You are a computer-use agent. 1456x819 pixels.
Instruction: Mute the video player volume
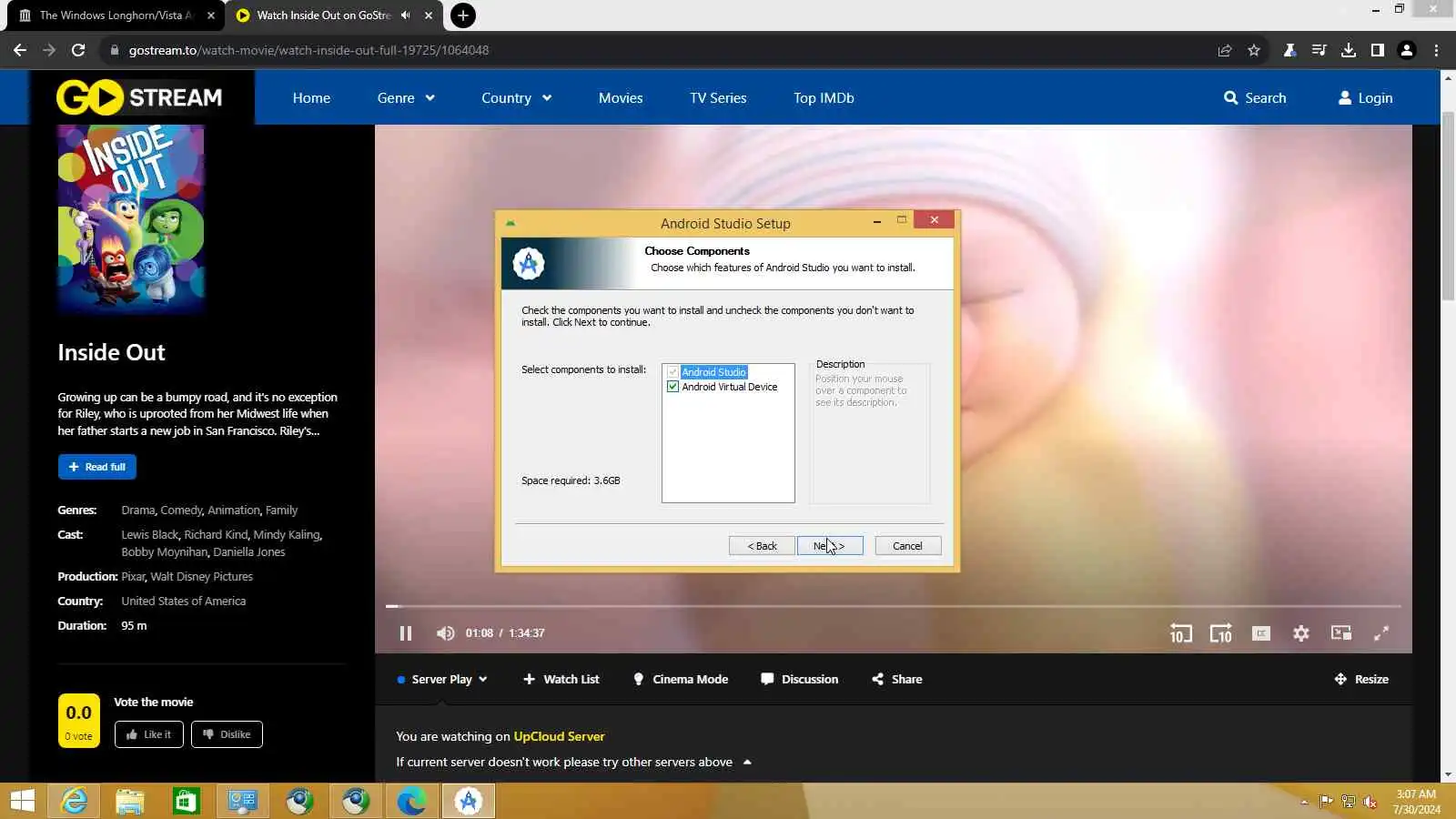point(445,633)
